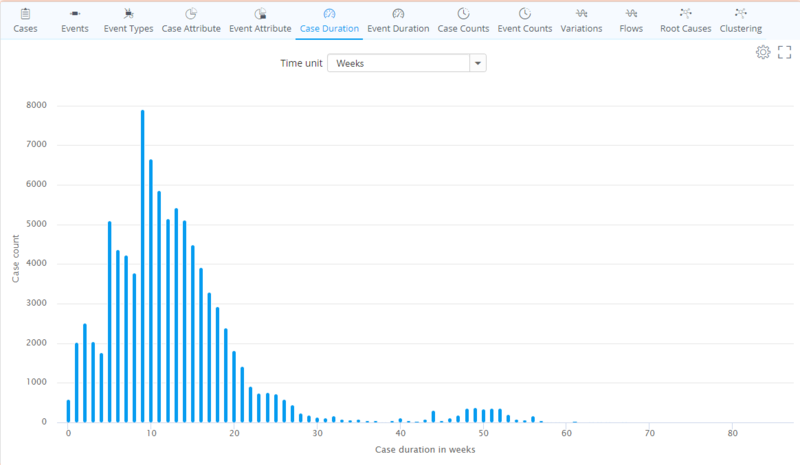The width and height of the screenshot is (800, 465).
Task: Click the "Case count" y-axis title
Action: click(16, 259)
